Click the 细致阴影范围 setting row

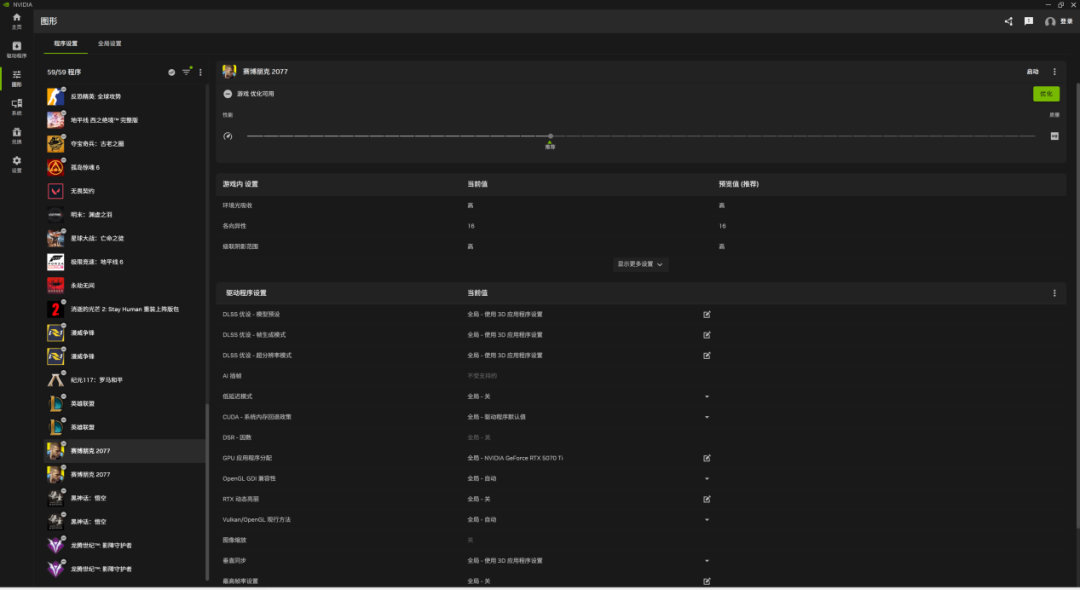coord(641,246)
